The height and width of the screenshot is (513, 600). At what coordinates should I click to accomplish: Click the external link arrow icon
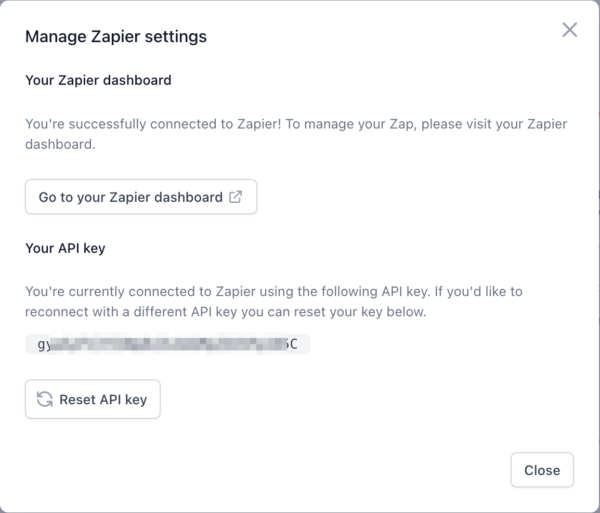click(x=235, y=197)
